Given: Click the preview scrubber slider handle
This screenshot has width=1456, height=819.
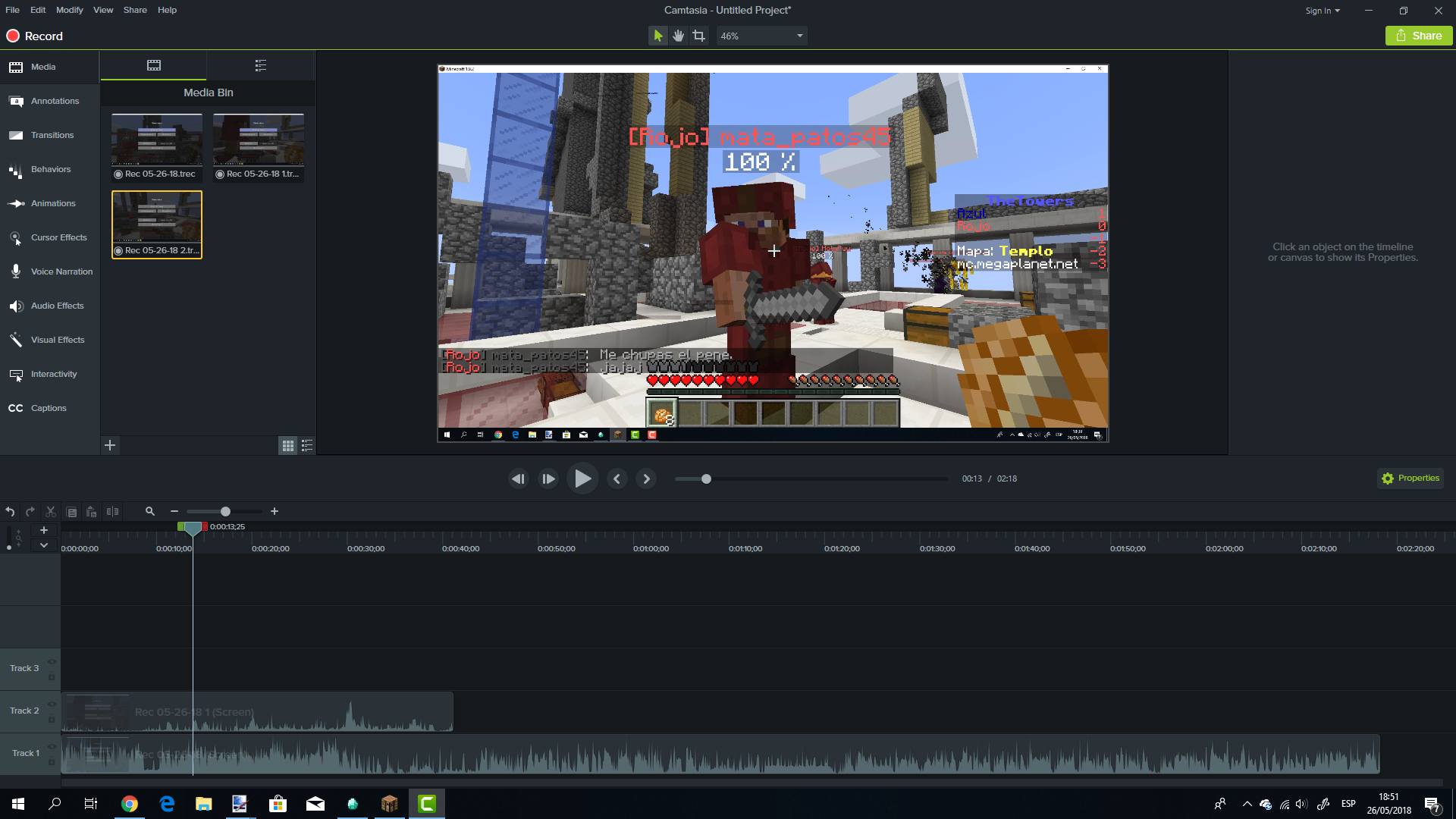Looking at the screenshot, I should (706, 479).
